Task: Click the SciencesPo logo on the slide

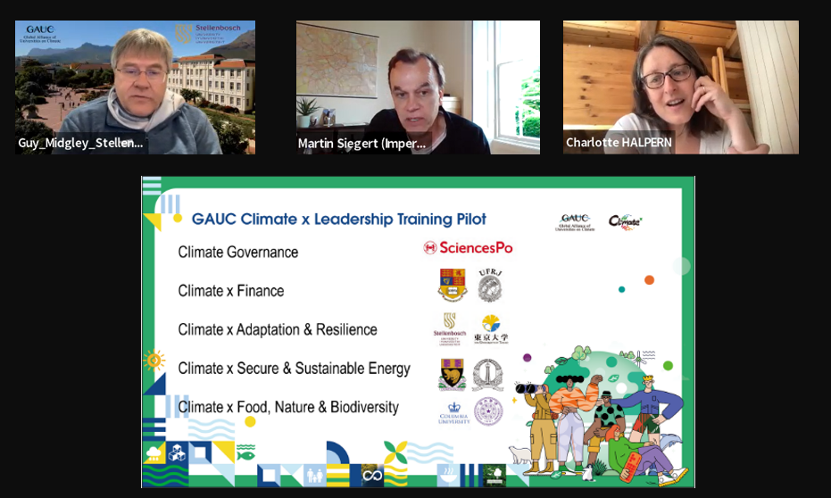Action: coord(467,247)
